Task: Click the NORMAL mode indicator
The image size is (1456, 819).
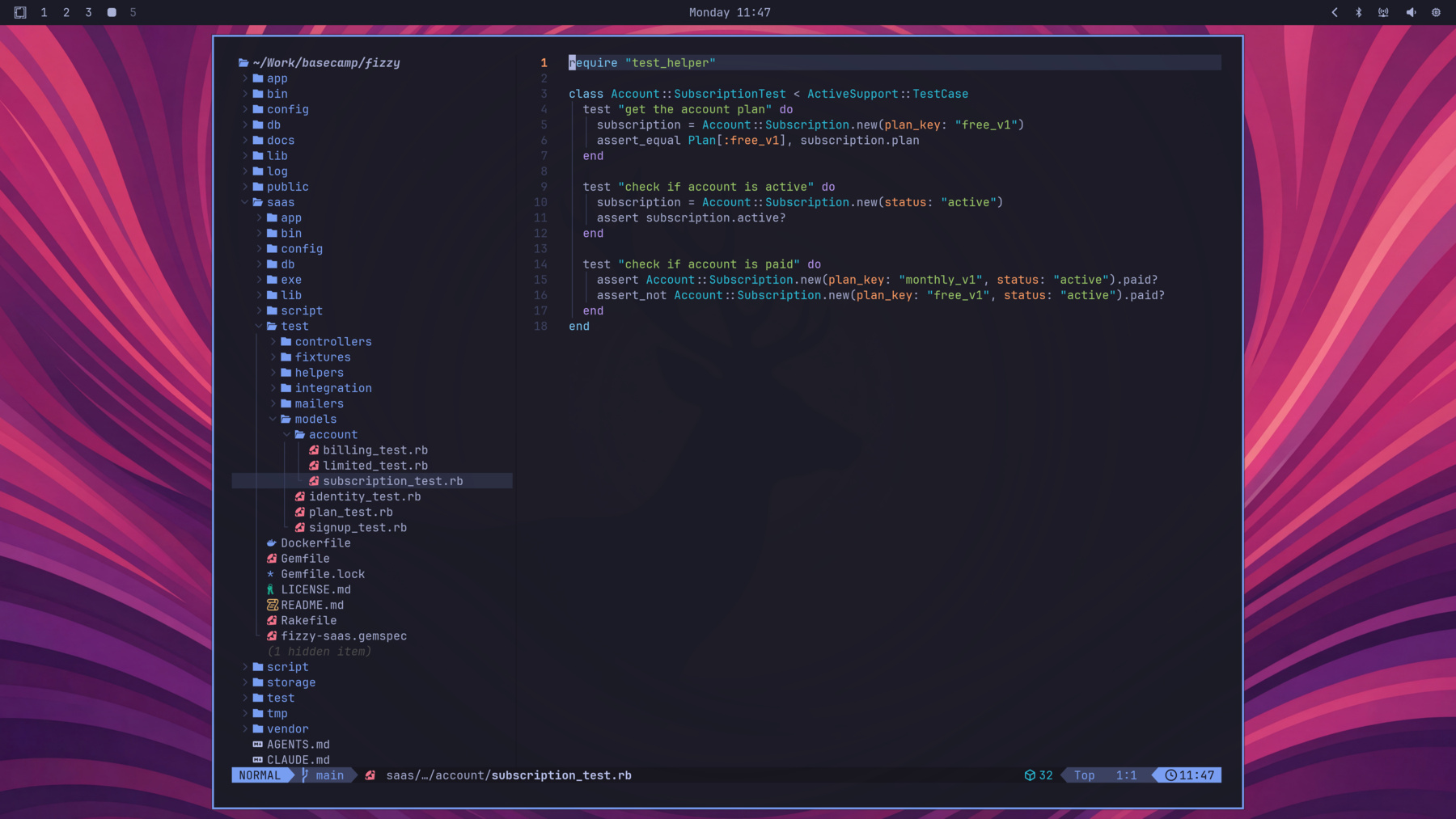Action: [x=260, y=775]
